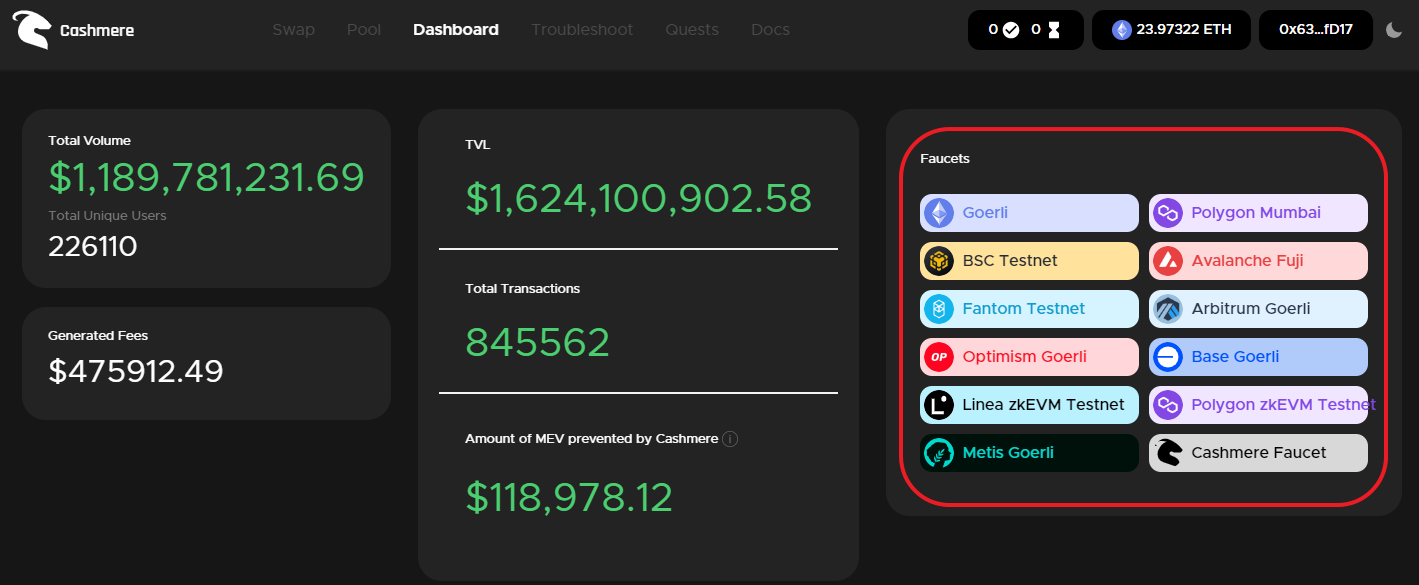Open the Pool tab
The image size is (1419, 585).
pyautogui.click(x=364, y=30)
